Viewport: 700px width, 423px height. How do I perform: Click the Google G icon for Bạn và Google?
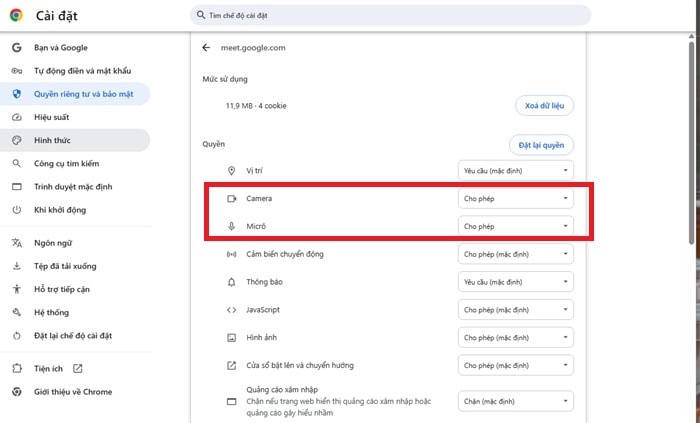(x=17, y=47)
